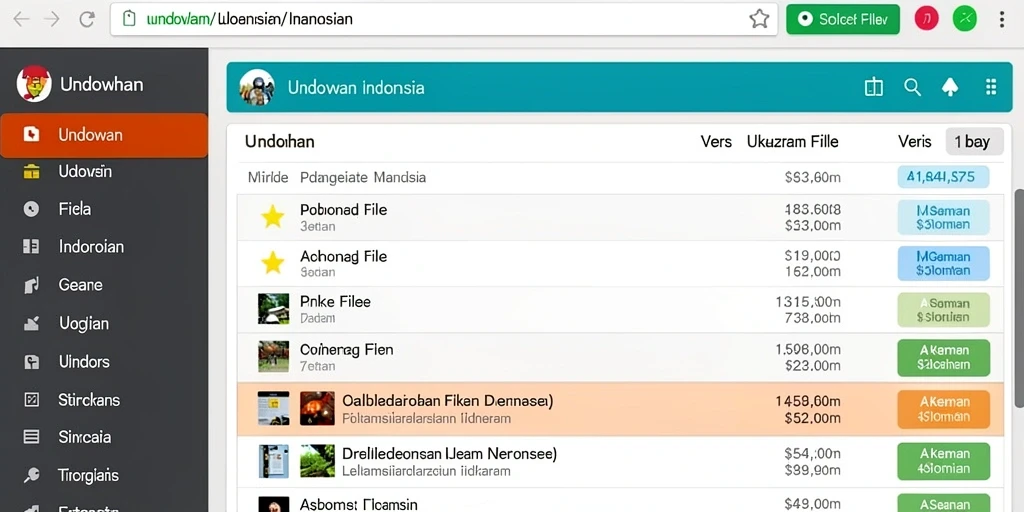Viewport: 1024px width, 512px height.
Task: Sort by the Ukuzram Fille column header
Action: 792,141
